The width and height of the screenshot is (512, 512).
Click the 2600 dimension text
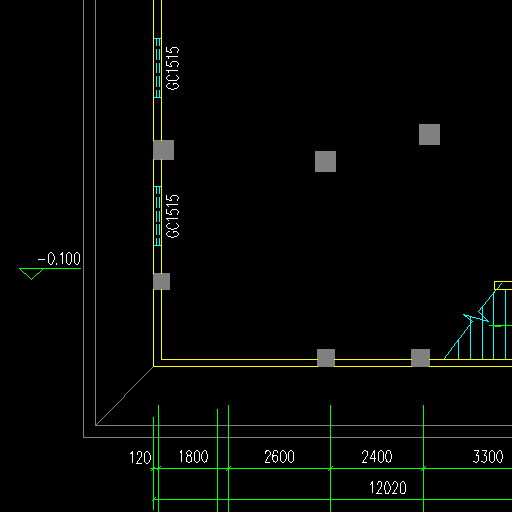(279, 457)
